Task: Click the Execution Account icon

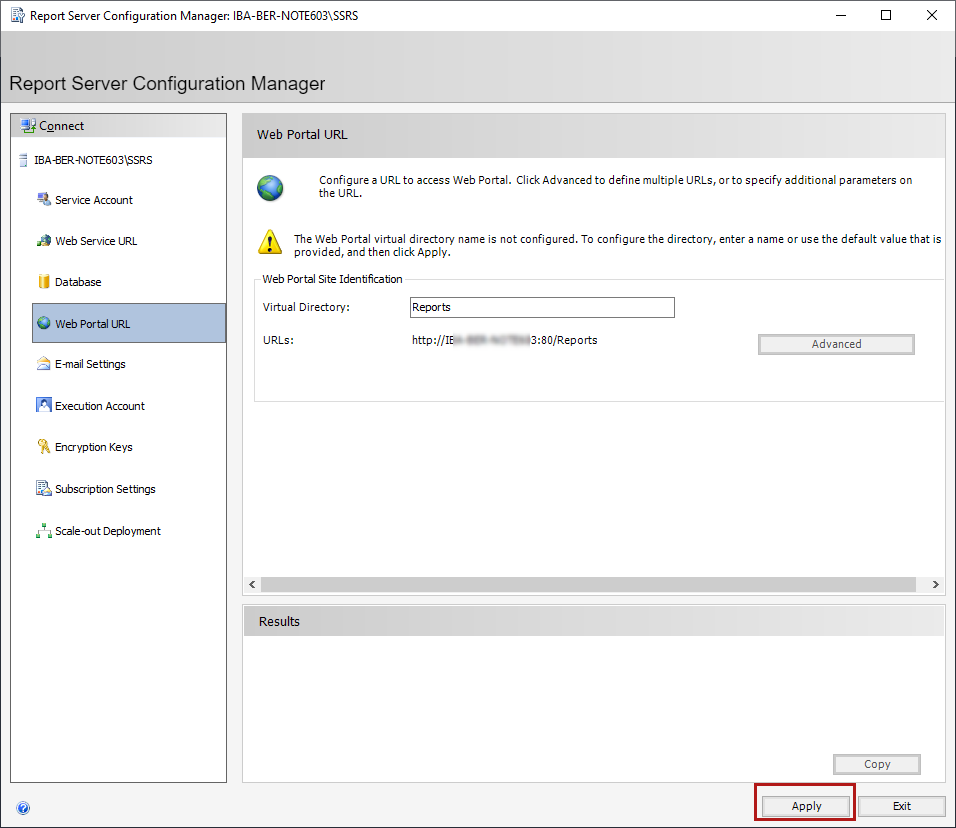Action: click(x=44, y=405)
